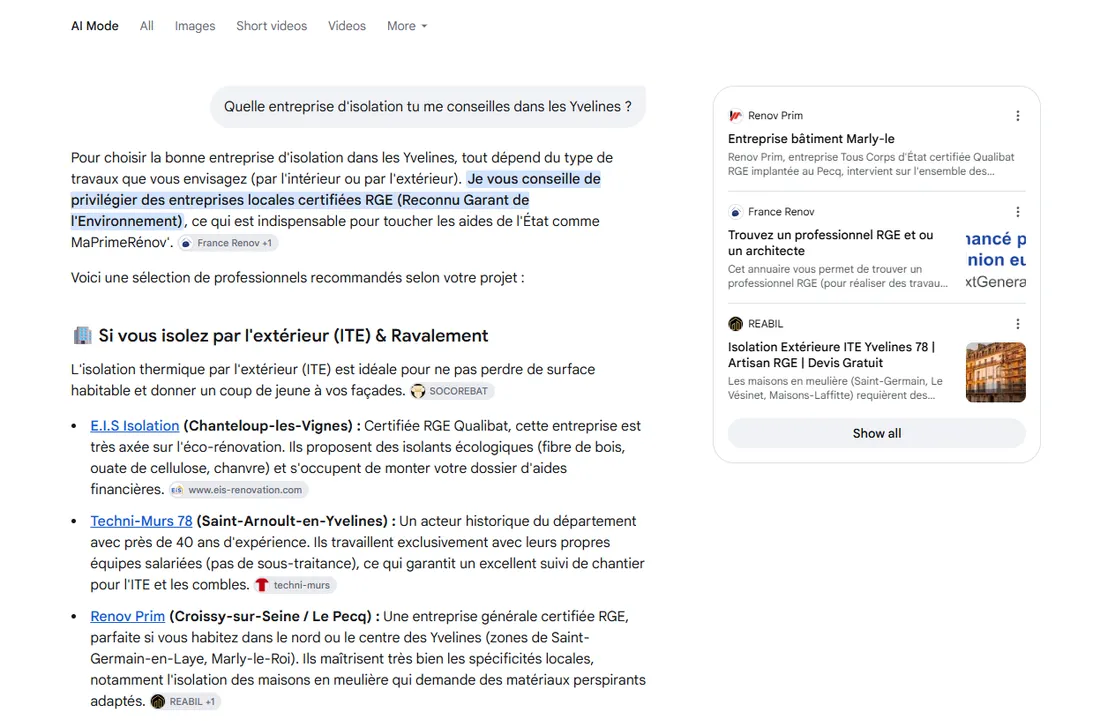Open 'Isolation Extérieure ITE Yvelines 78' source title

click(x=831, y=355)
